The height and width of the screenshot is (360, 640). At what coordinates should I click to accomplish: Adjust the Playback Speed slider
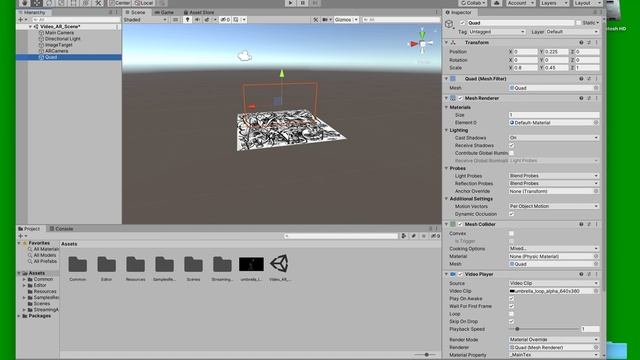click(x=544, y=329)
